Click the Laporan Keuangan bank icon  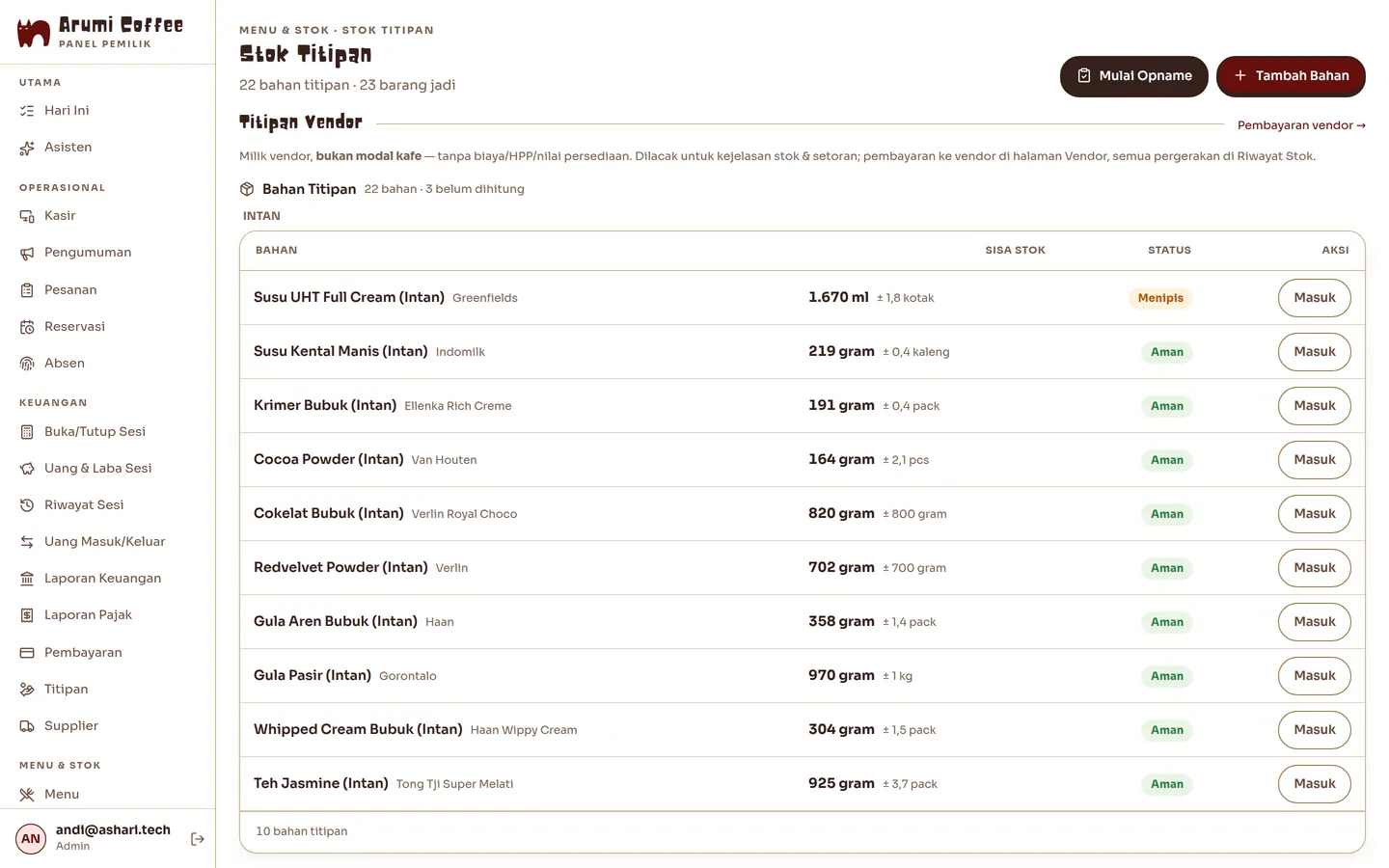click(x=27, y=579)
